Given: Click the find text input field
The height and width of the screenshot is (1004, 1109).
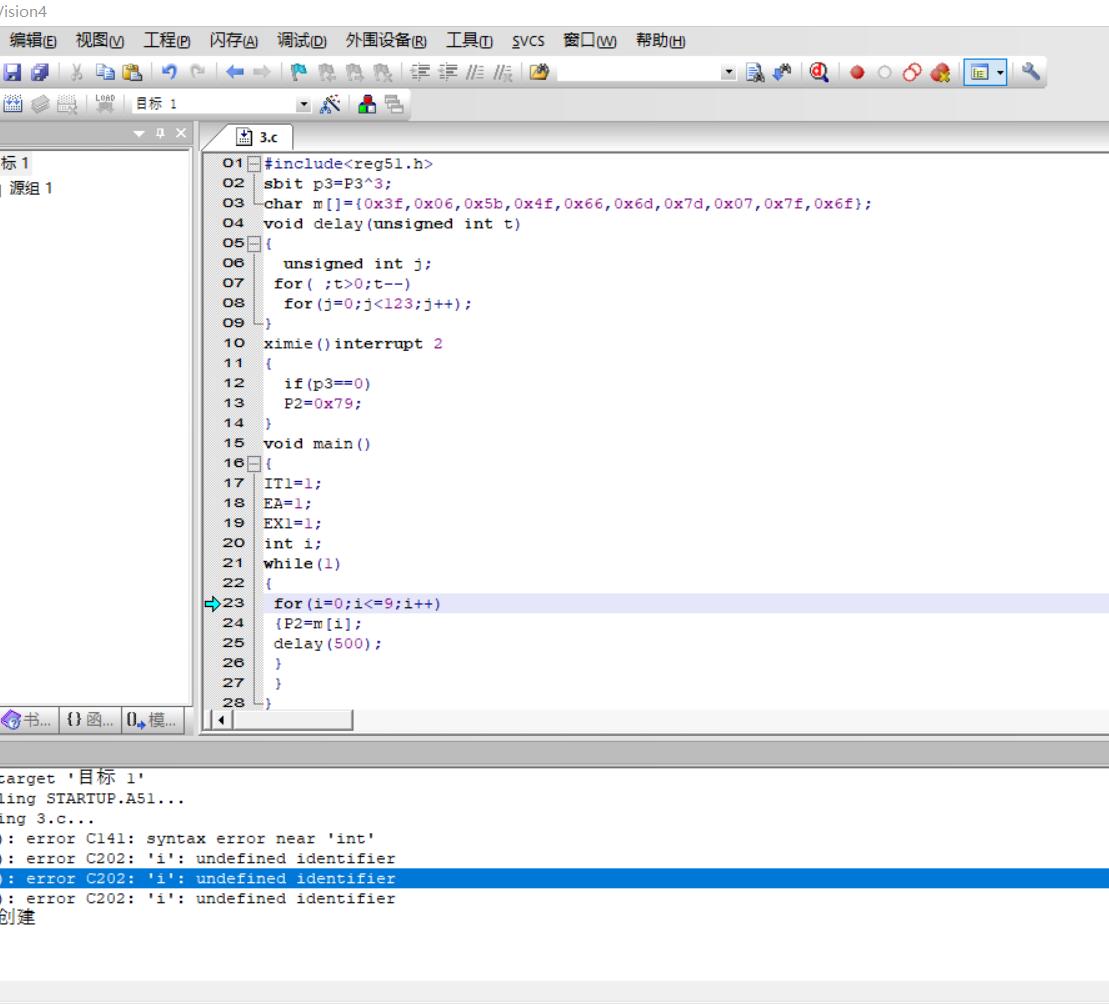Looking at the screenshot, I should (x=639, y=72).
